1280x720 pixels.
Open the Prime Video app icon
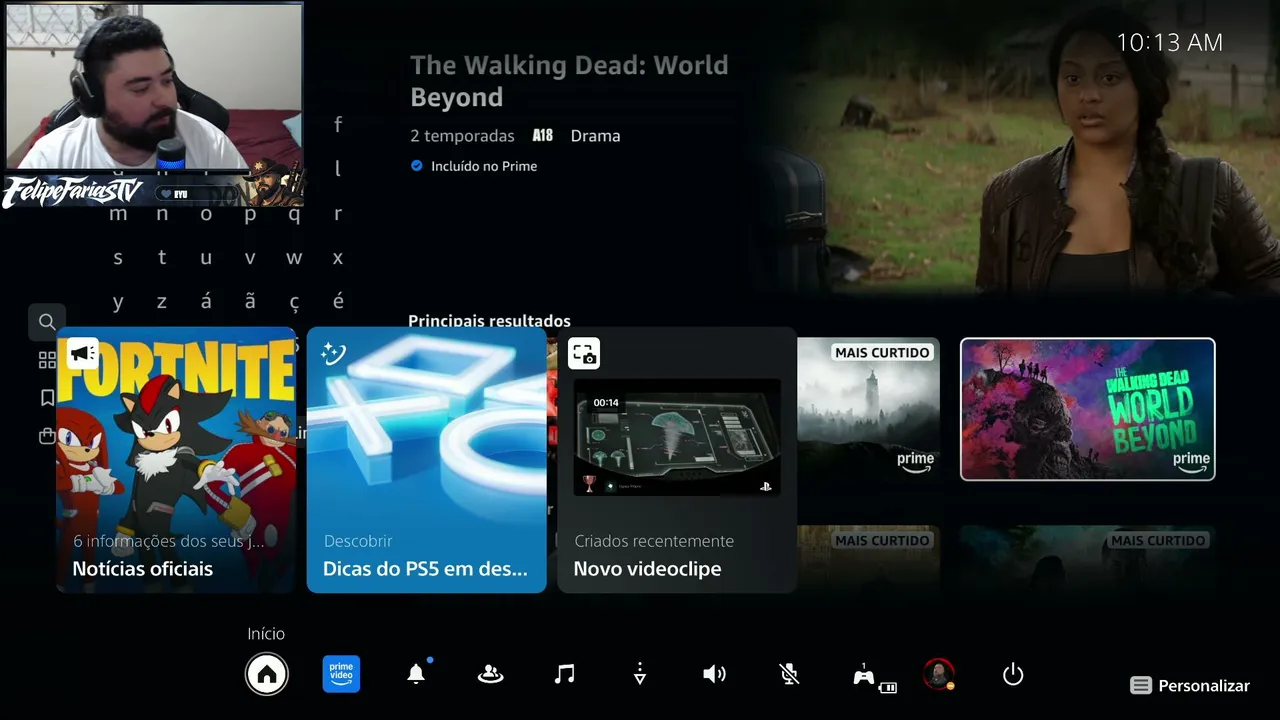point(342,674)
